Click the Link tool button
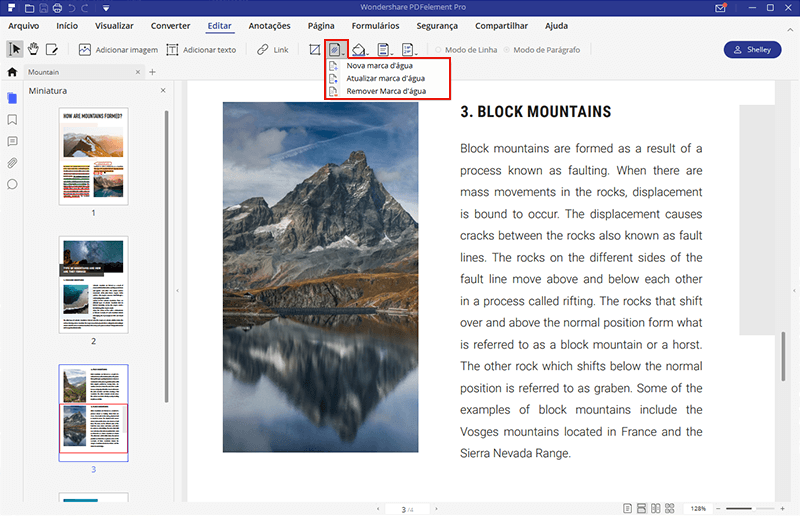Screen dimensions: 800x516 272,49
